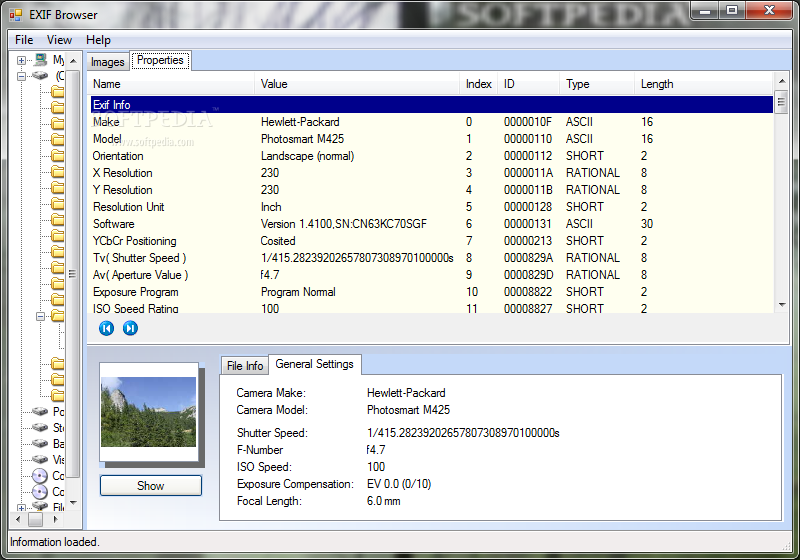Sort by the Length column header
800x560 pixels.
click(704, 84)
